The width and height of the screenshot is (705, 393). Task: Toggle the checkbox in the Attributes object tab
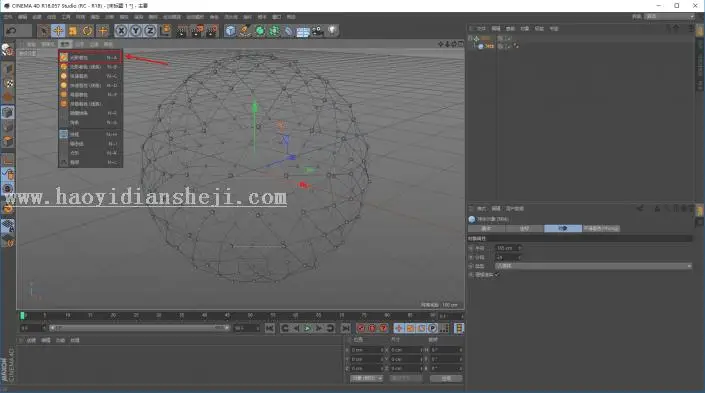coord(496,275)
